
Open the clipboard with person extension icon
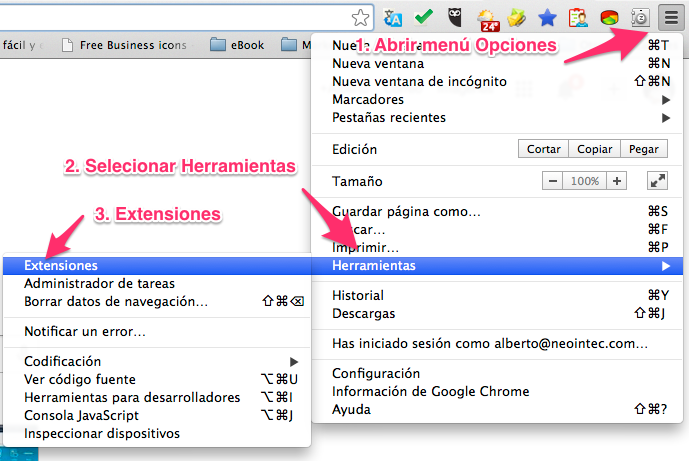[578, 18]
